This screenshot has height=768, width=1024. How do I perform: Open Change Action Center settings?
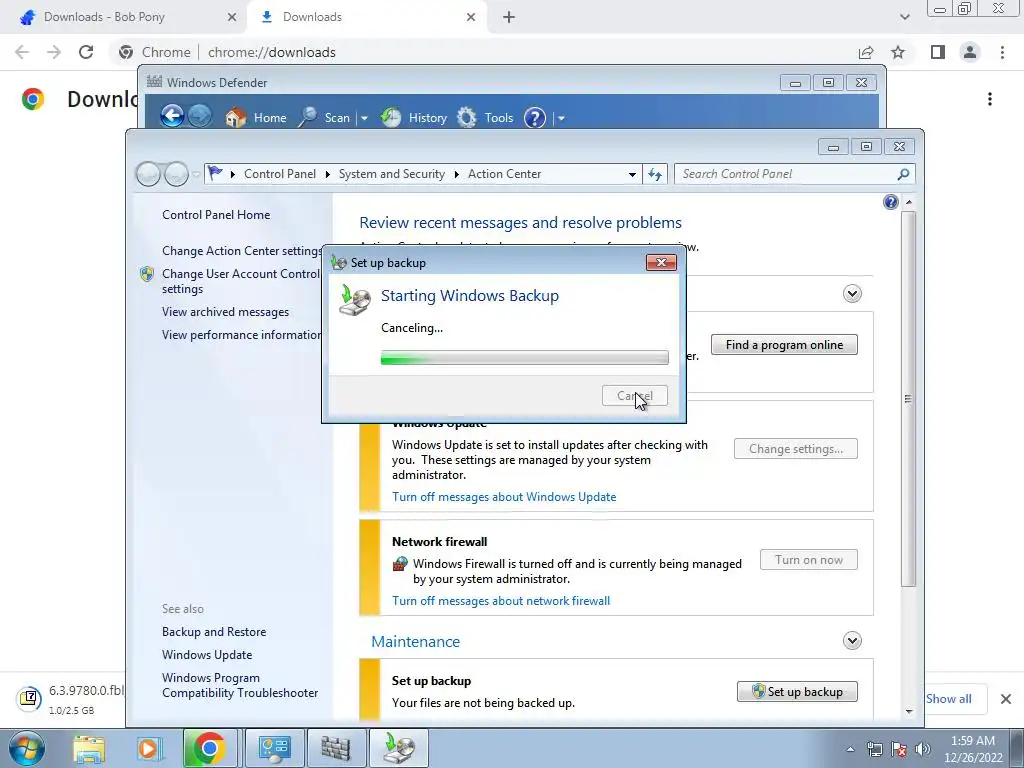click(x=242, y=250)
